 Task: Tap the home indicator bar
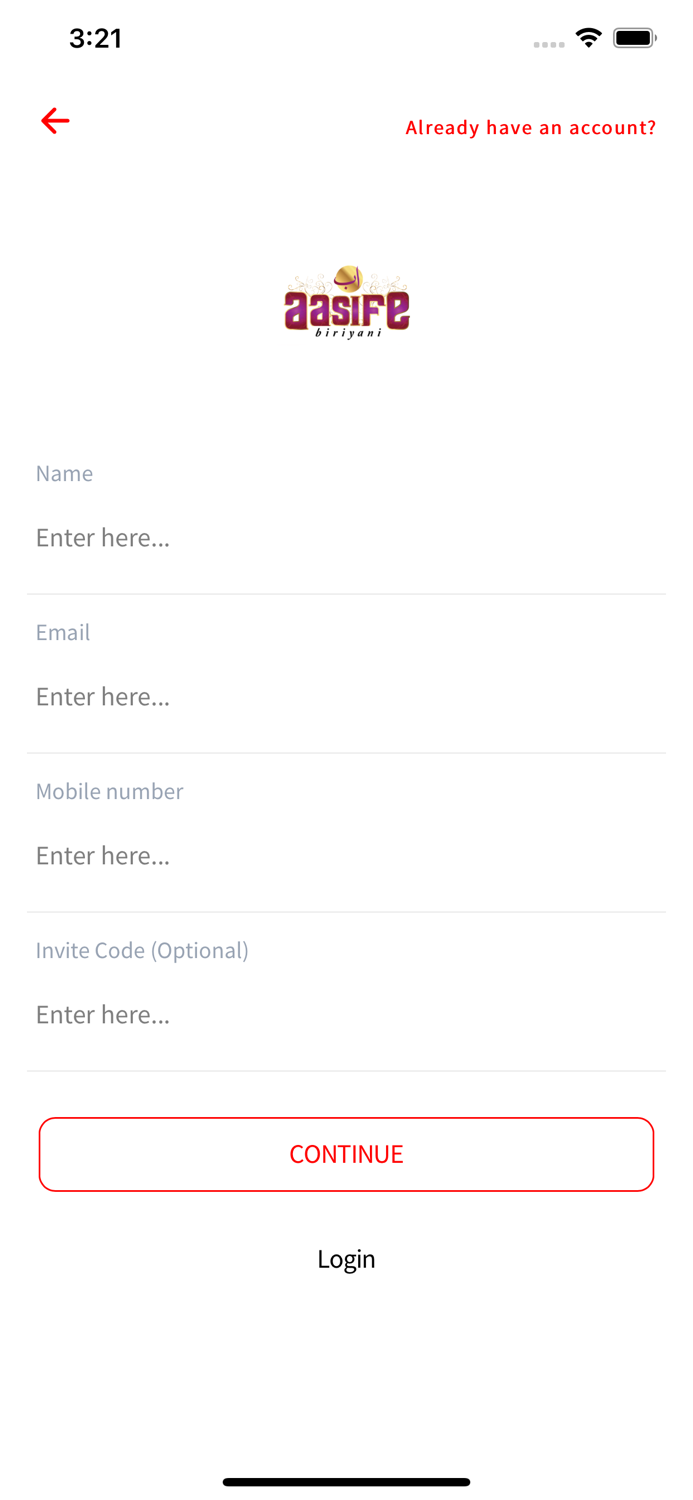346,1482
